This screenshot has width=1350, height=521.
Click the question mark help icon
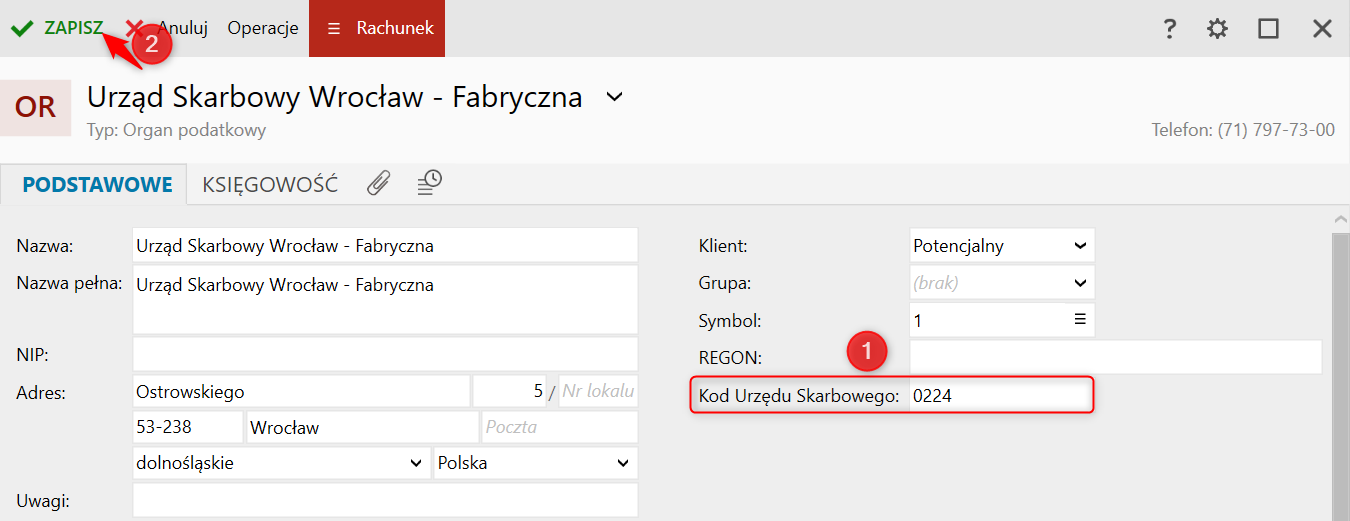pos(1169,29)
